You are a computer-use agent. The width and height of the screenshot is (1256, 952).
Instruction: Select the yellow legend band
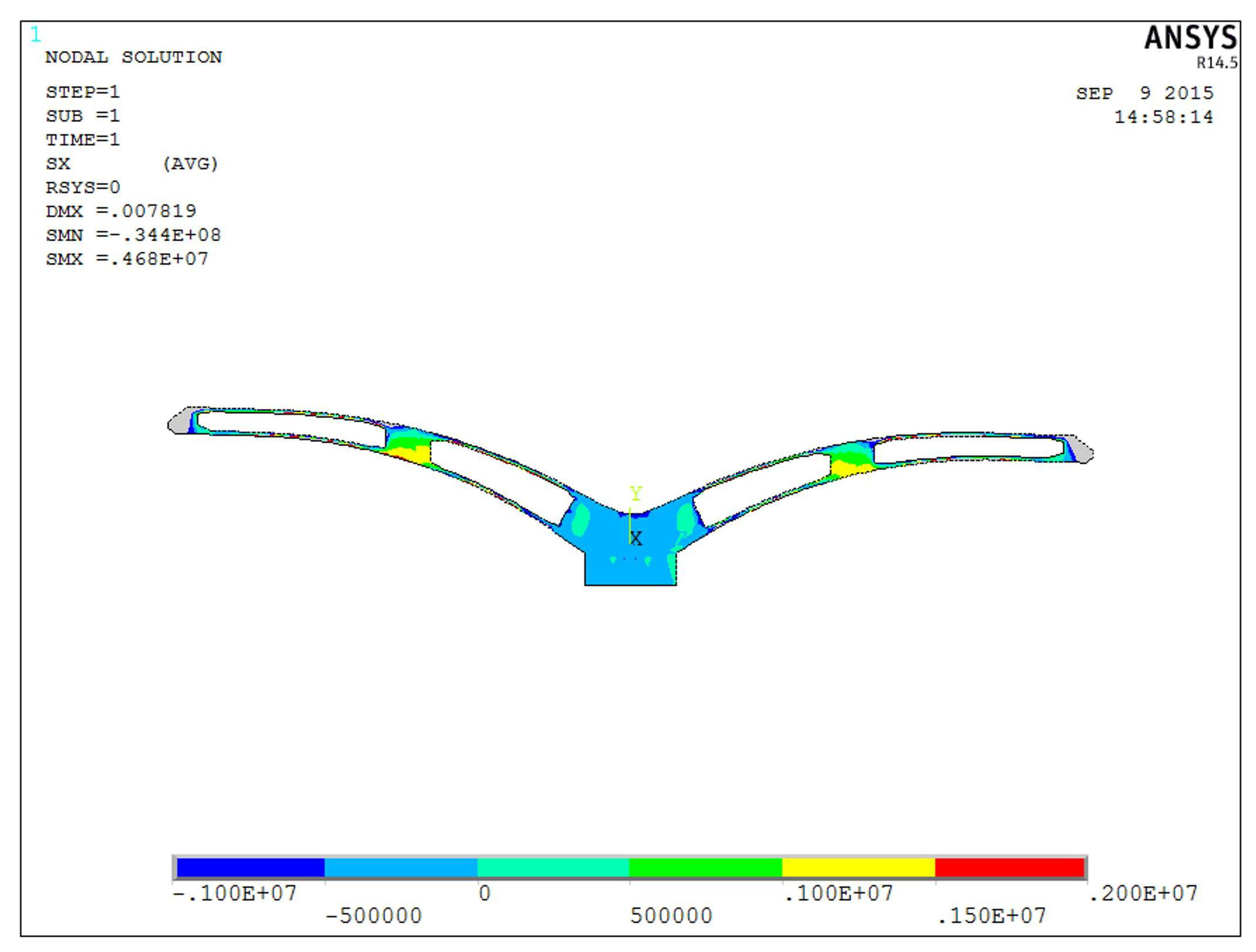[x=858, y=867]
